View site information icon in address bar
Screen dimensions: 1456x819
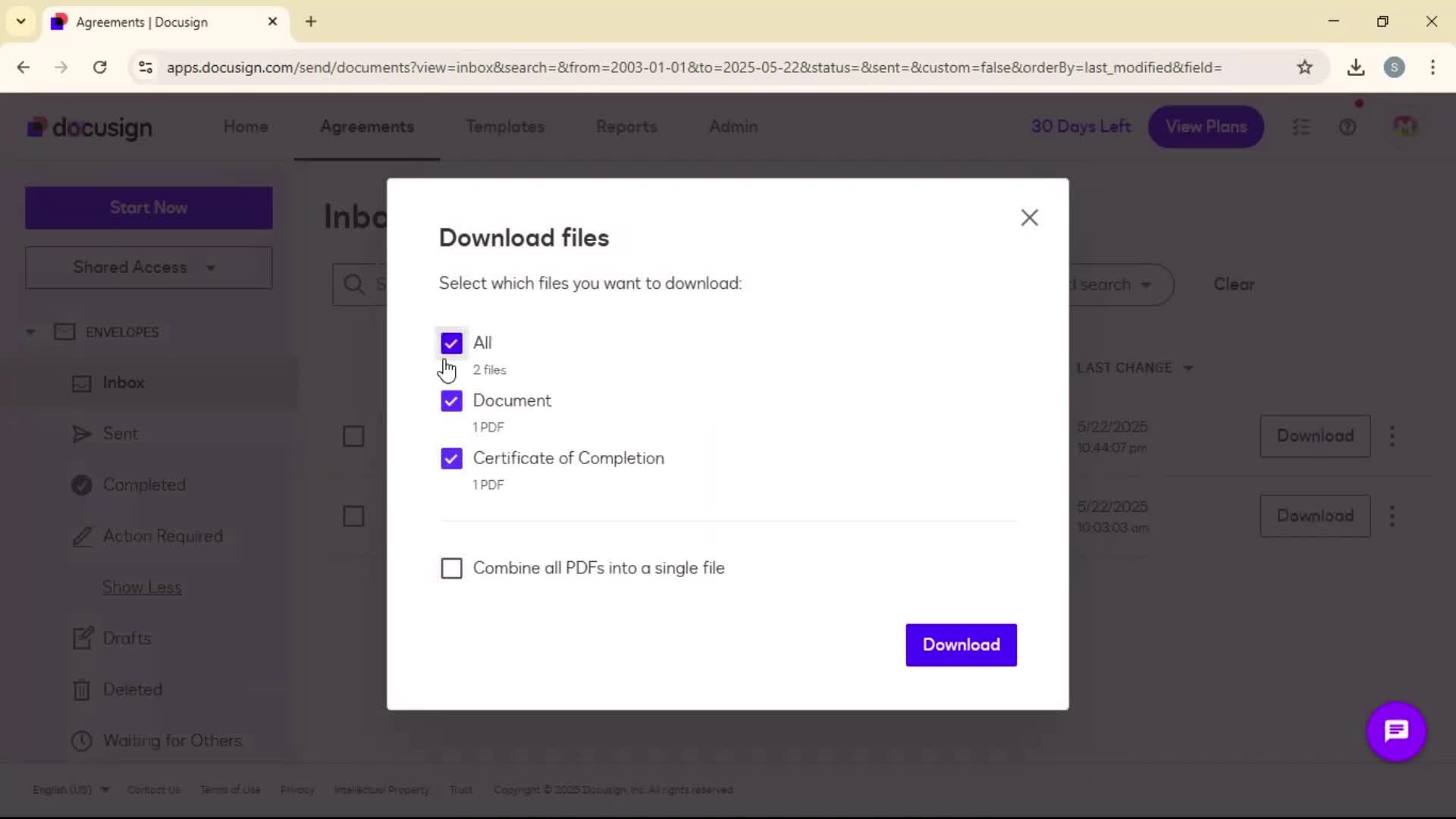tap(146, 67)
